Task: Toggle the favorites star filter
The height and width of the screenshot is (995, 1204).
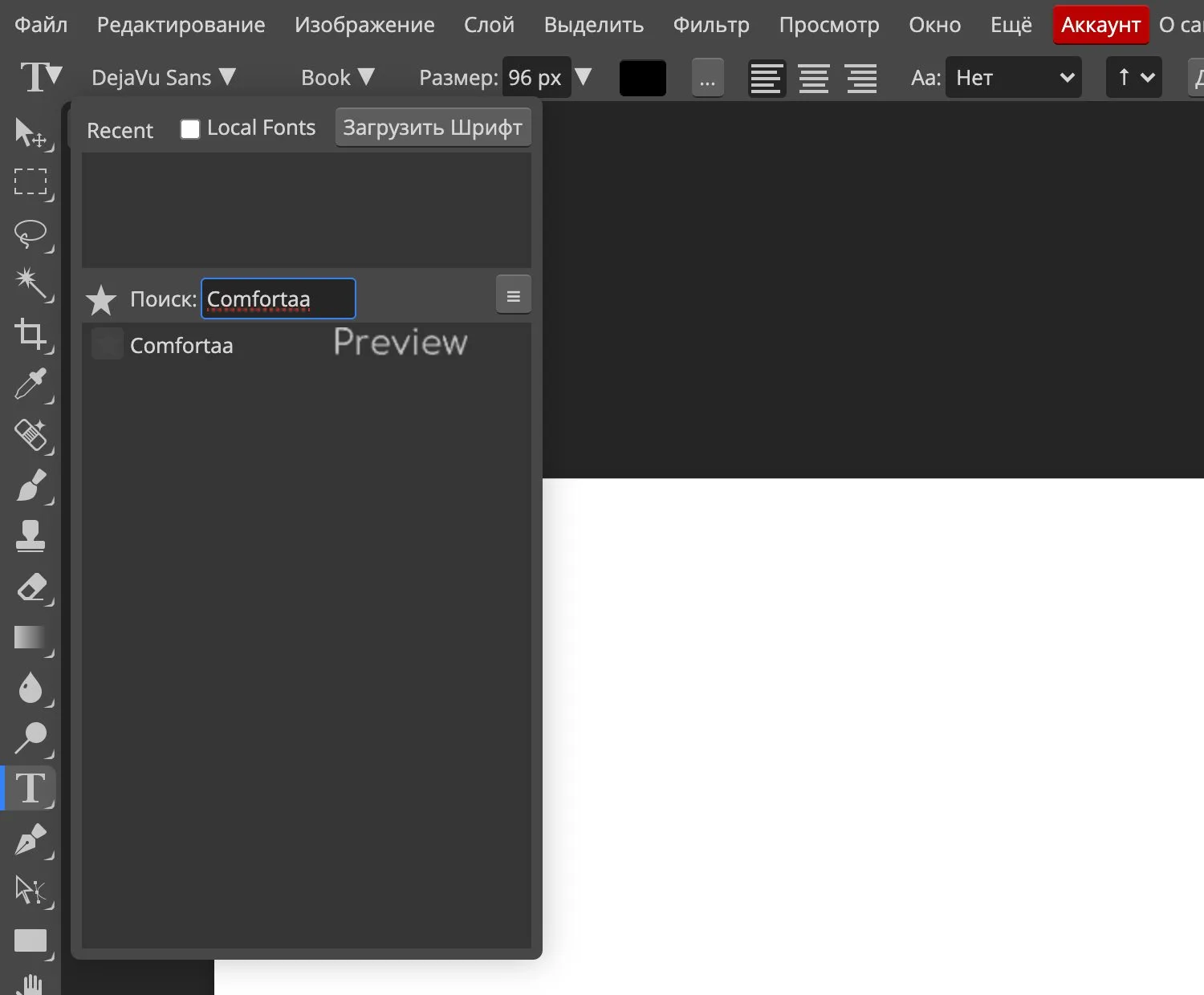Action: click(101, 300)
